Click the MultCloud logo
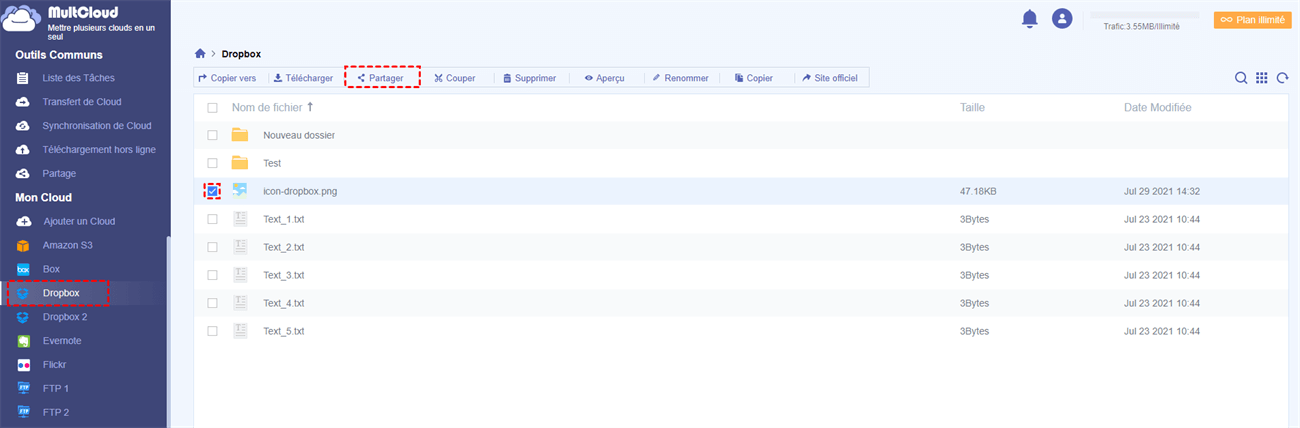 (x=22, y=18)
